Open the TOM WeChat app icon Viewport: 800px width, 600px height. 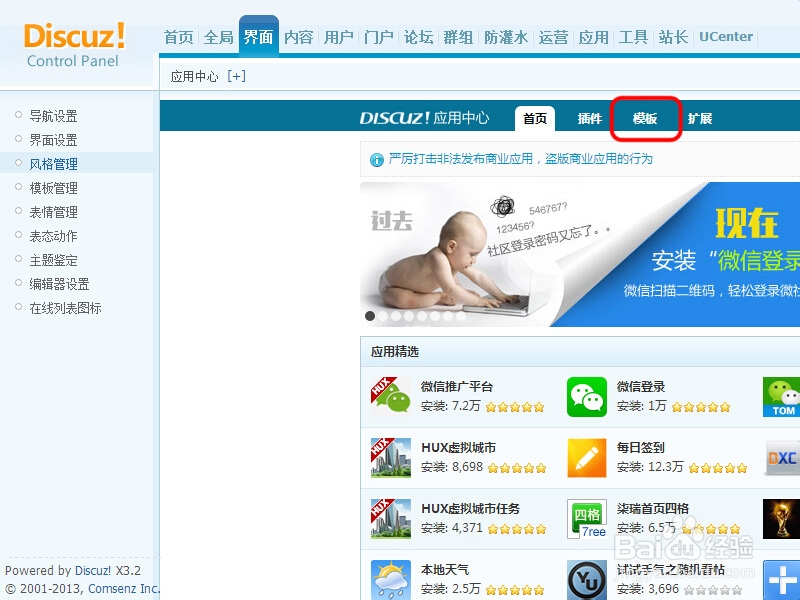pos(781,396)
